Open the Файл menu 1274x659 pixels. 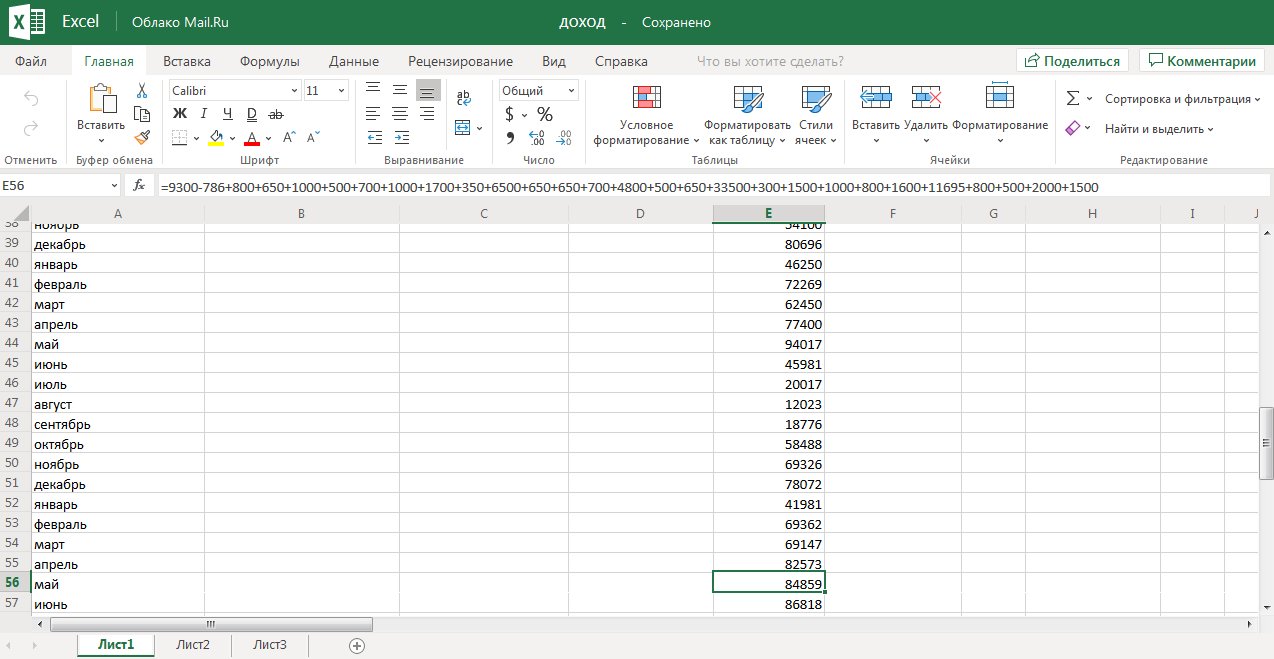(31, 61)
